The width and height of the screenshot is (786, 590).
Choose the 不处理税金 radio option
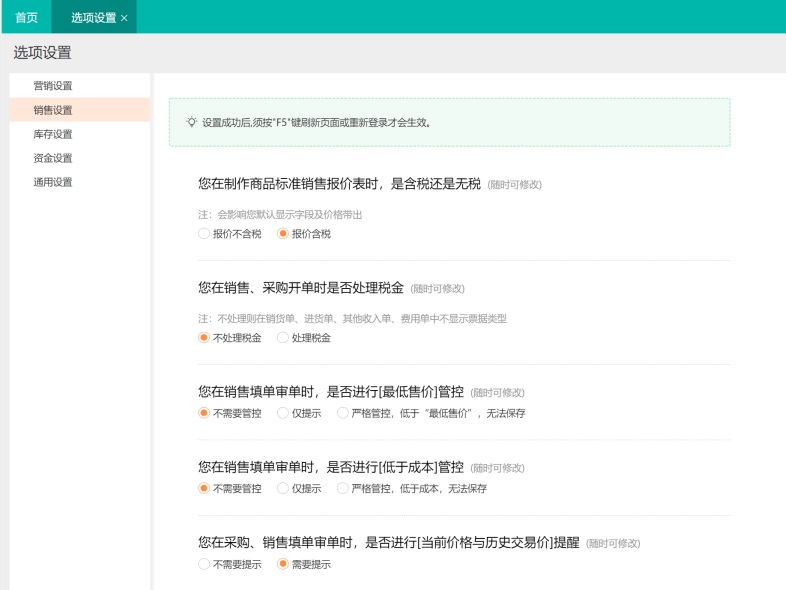204,338
